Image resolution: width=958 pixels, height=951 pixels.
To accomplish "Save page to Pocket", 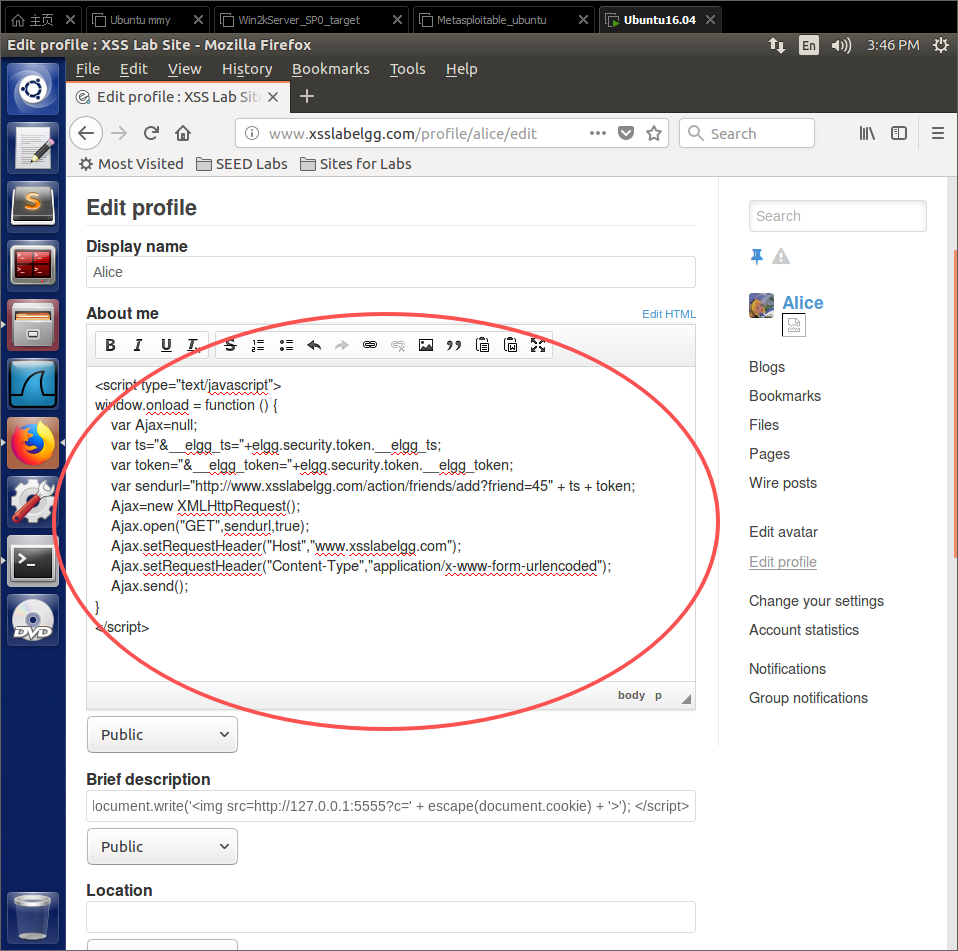I will pyautogui.click(x=626, y=133).
